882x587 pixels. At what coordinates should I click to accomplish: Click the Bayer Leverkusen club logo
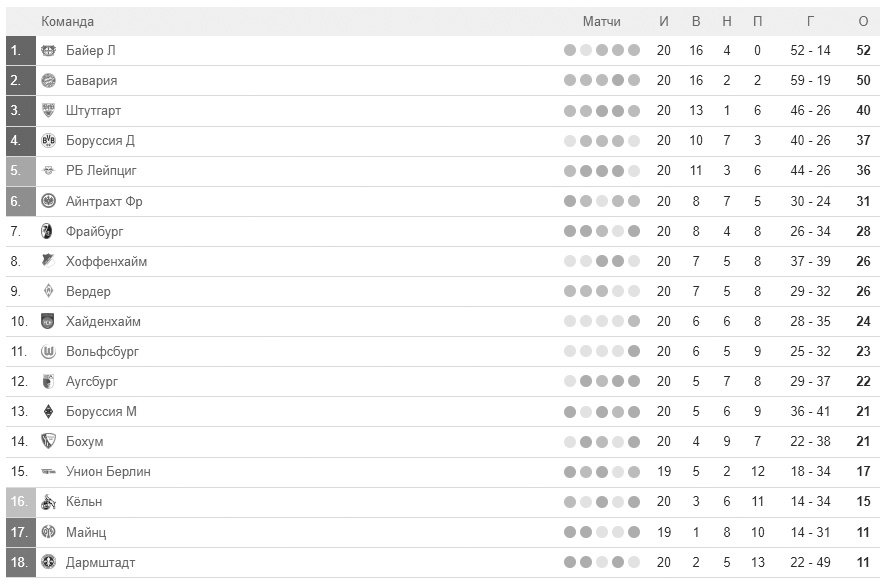click(x=48, y=51)
